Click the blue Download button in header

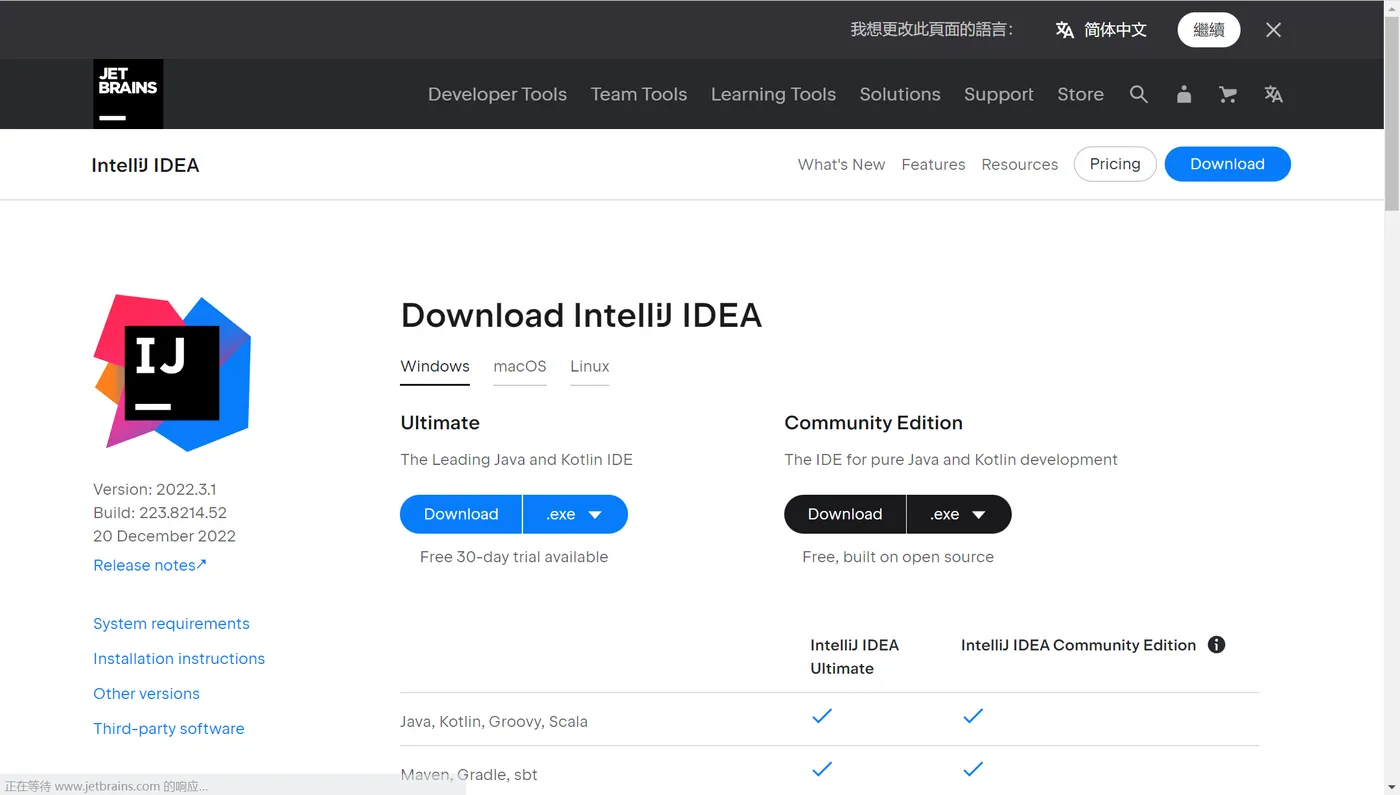pyautogui.click(x=1227, y=164)
